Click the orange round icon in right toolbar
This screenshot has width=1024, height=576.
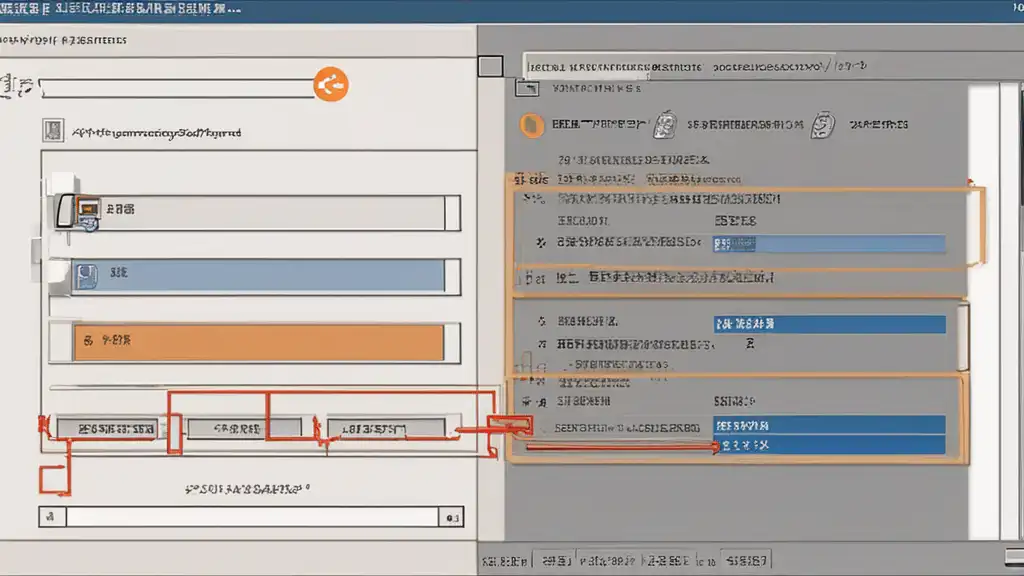(532, 125)
